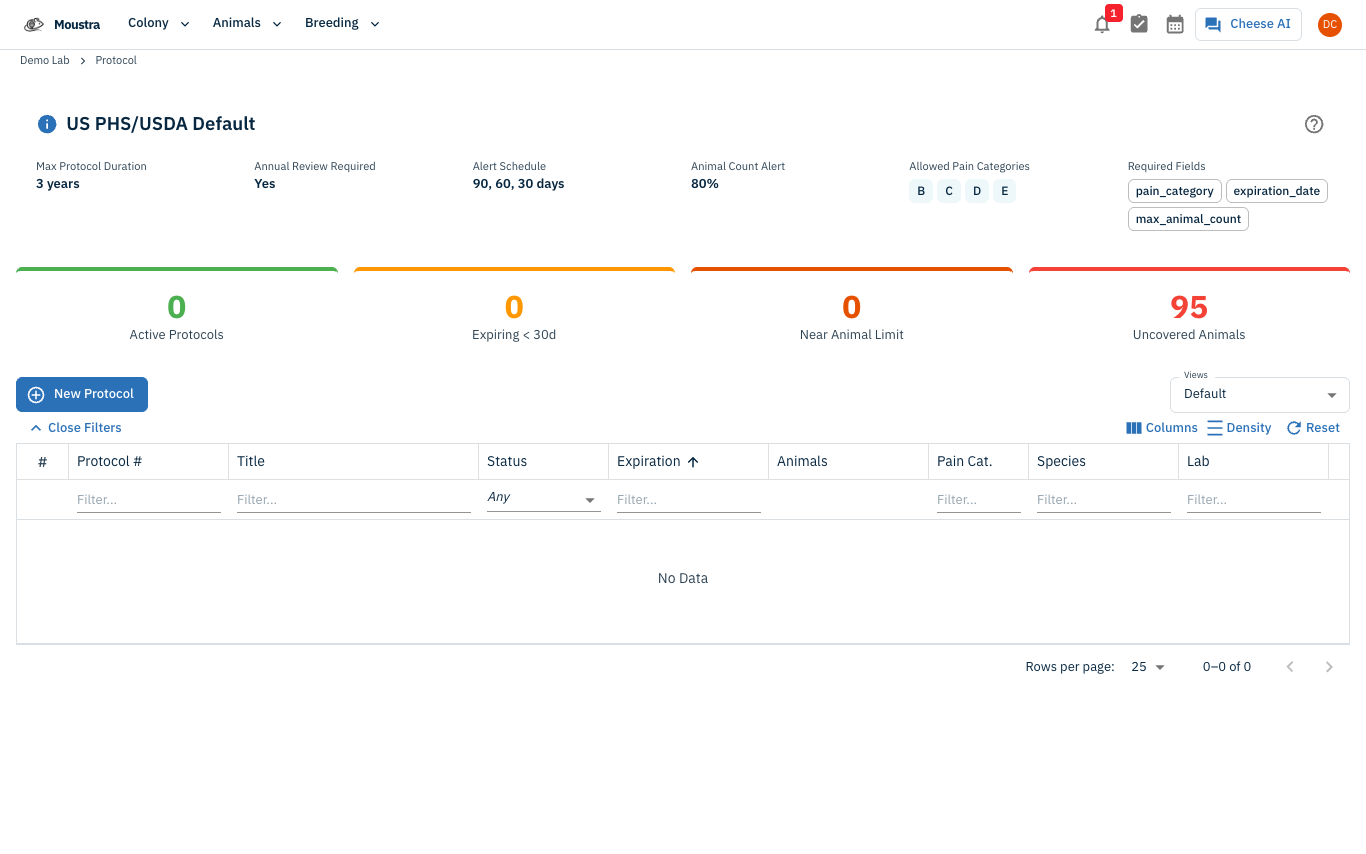Click the max_animal_count required field chip
Screen dimensions: 1366x854
pyautogui.click(x=1188, y=219)
